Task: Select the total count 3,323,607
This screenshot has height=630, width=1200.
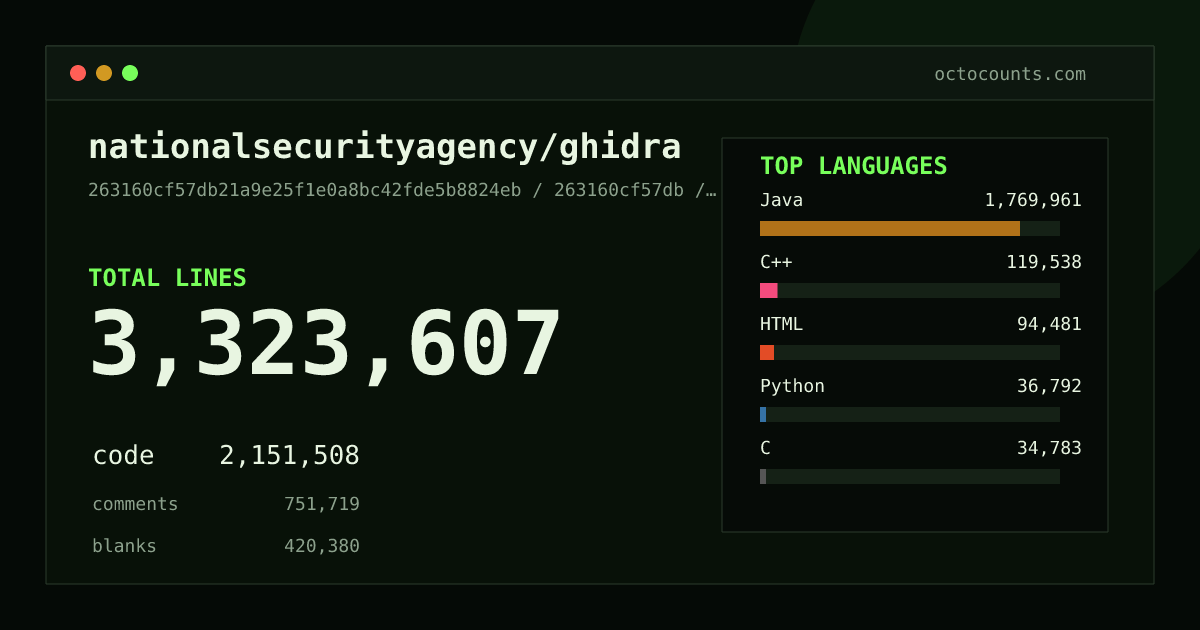Action: click(326, 345)
